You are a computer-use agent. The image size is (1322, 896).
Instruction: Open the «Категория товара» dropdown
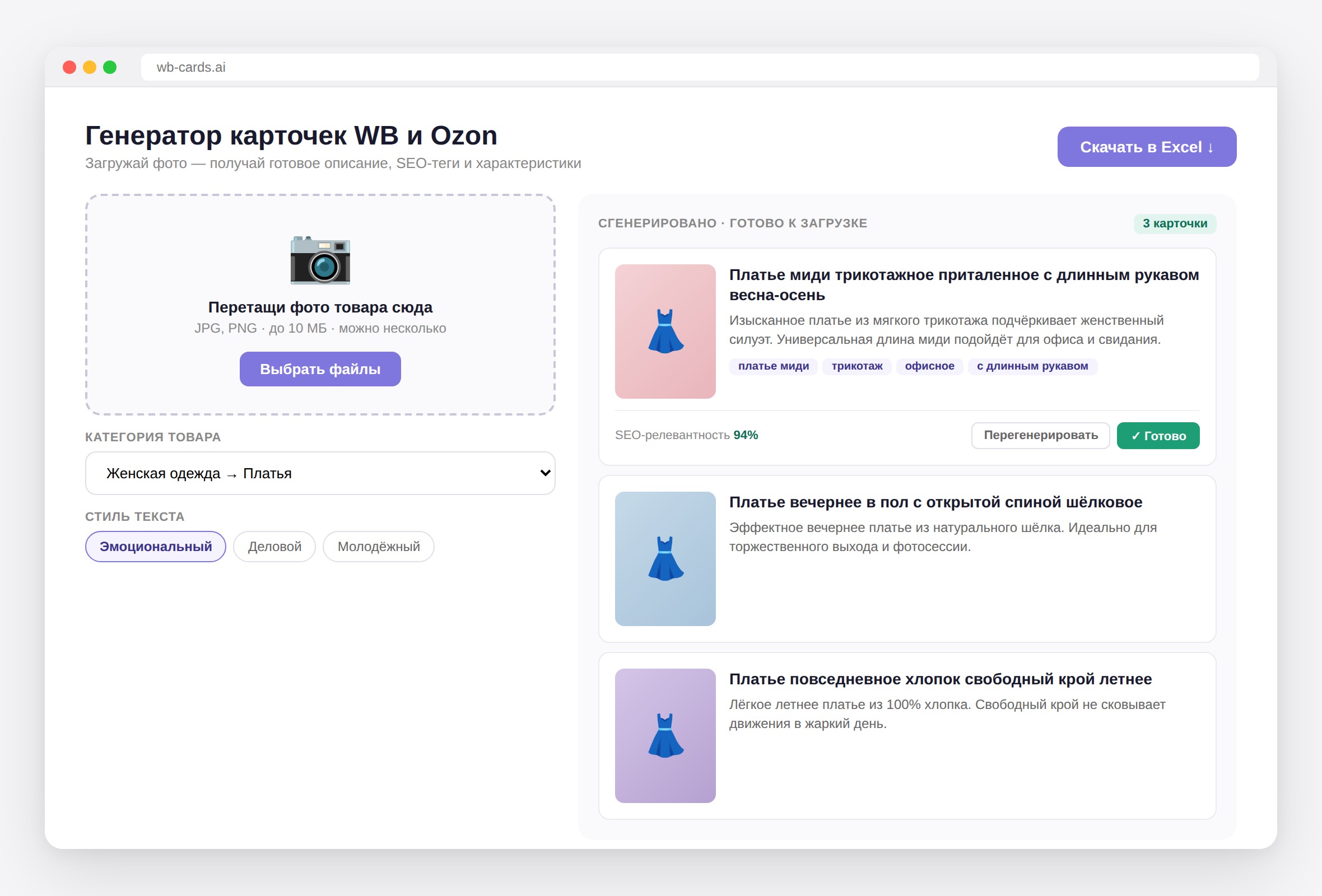tap(320, 473)
